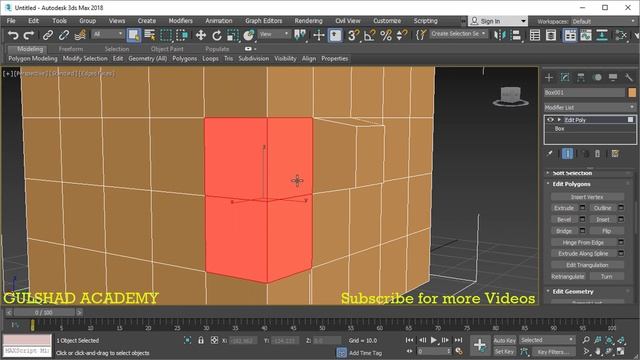Collapse the Edit Geometry rollout
This screenshot has width=640, height=360.
coord(573,291)
